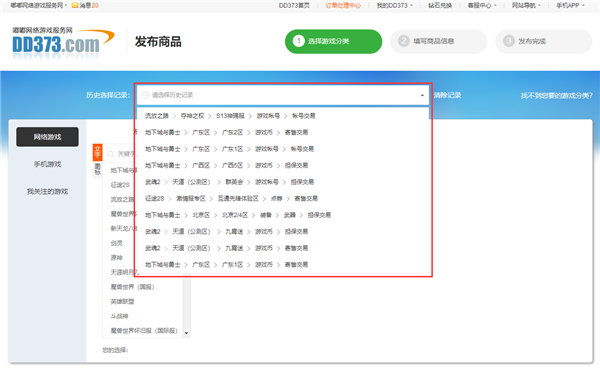Open the 消息 envelope icon in top bar
This screenshot has width=600, height=370.
click(x=75, y=5)
